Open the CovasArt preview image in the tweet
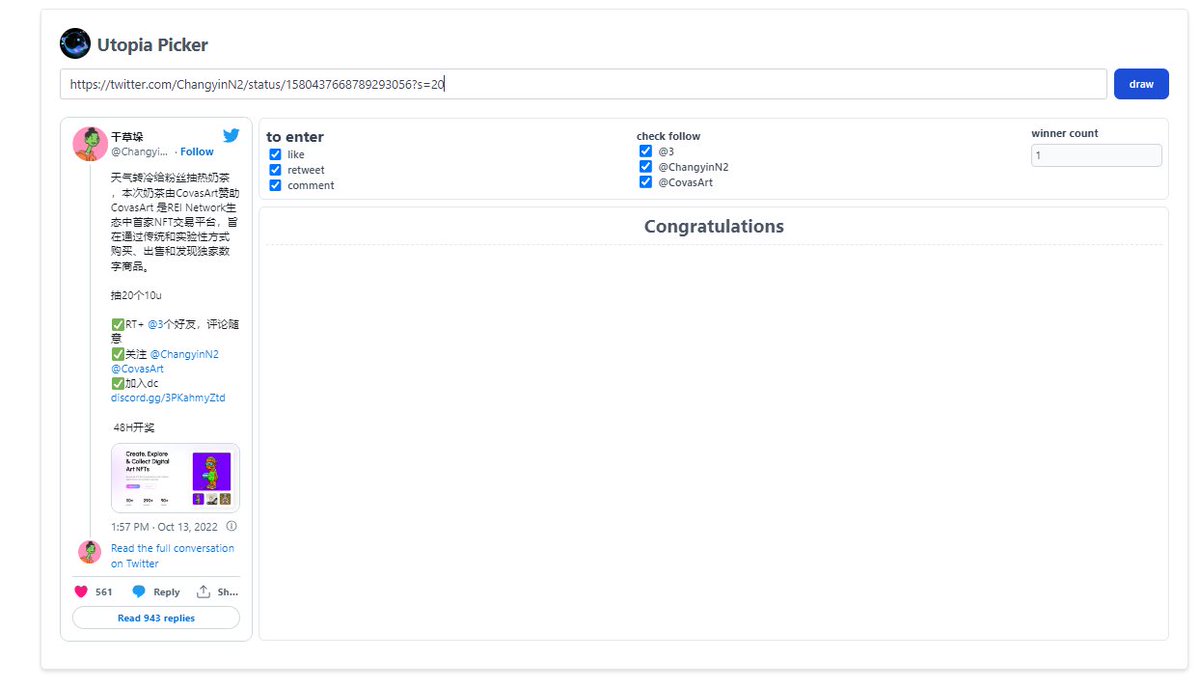 coord(175,478)
